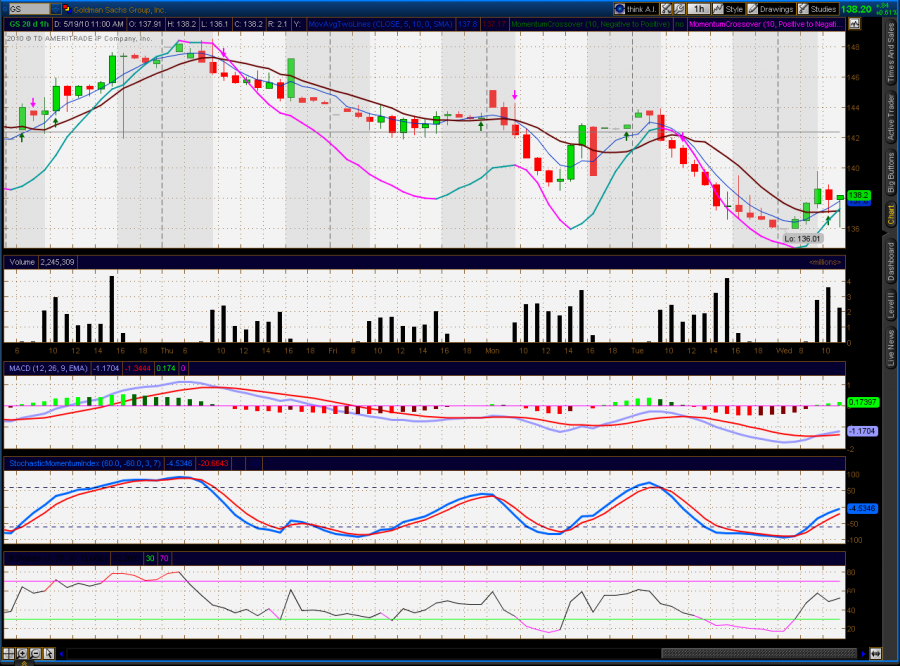The width and height of the screenshot is (900, 666).
Task: Click the right scroll arrow of chart scrollbar
Action: pyautogui.click(x=863, y=653)
